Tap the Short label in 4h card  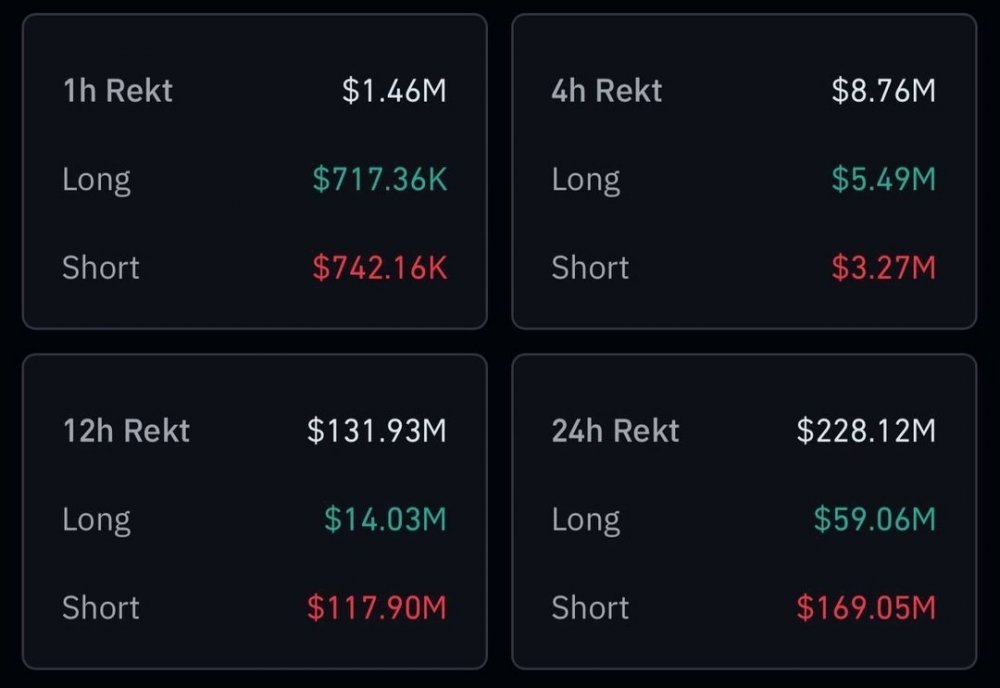(590, 268)
